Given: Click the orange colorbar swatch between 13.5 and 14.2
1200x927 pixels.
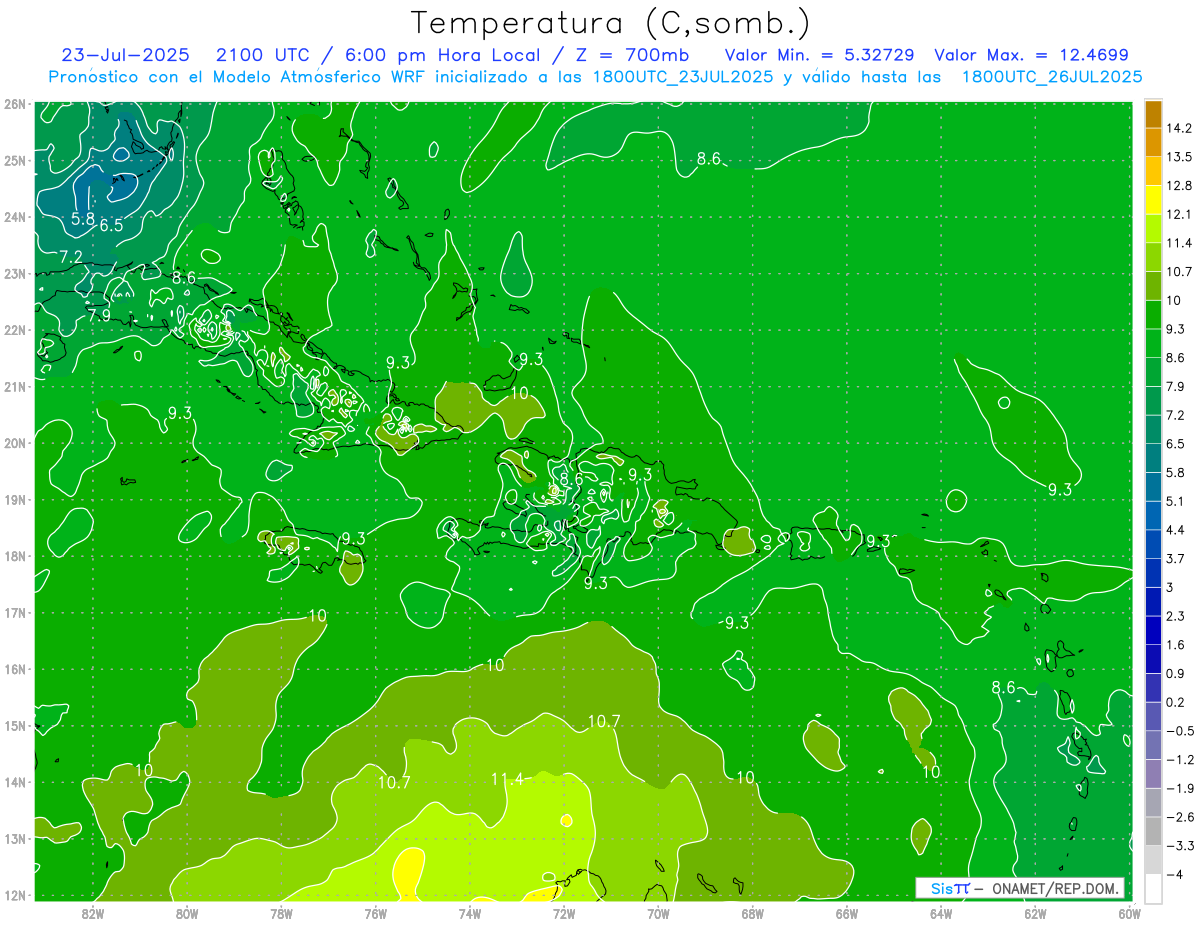Looking at the screenshot, I should pyautogui.click(x=1153, y=142).
